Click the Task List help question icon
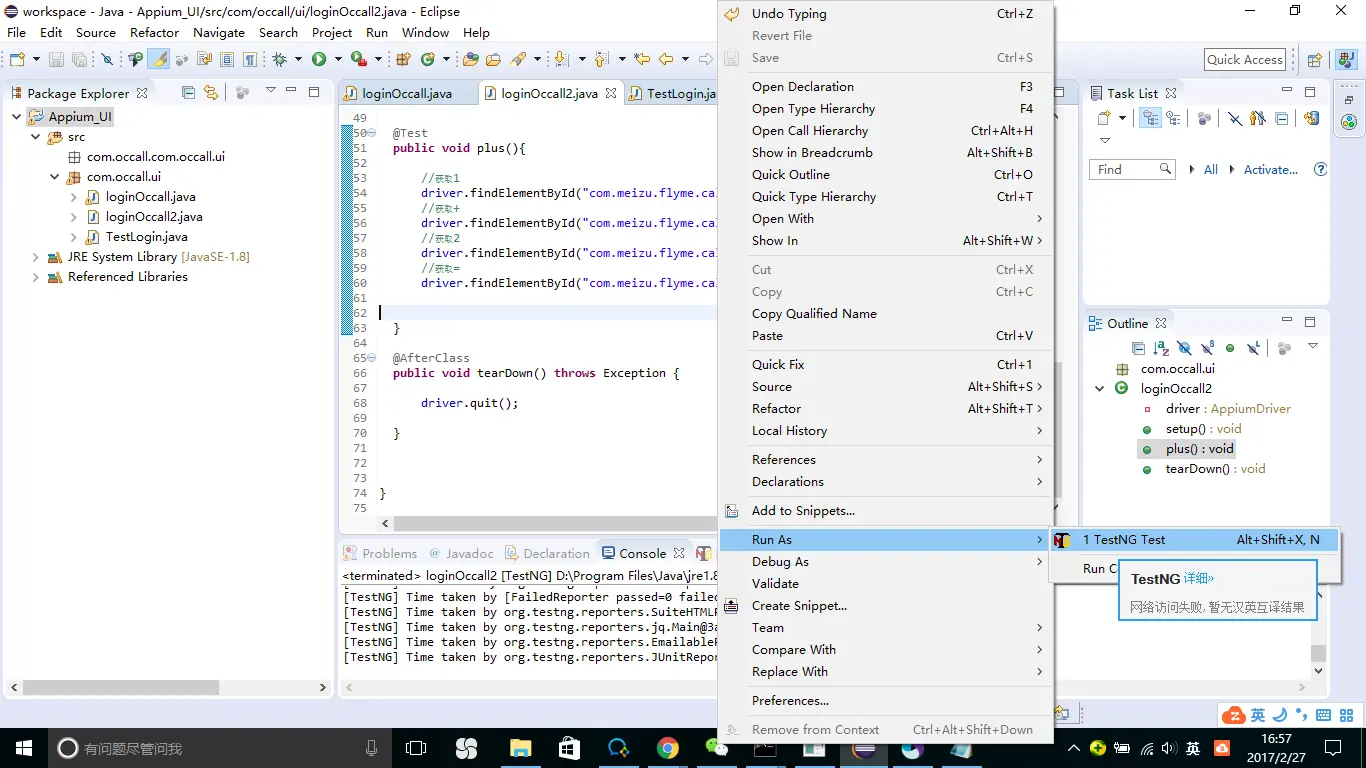Screen dimensions: 1366x768 point(1320,170)
